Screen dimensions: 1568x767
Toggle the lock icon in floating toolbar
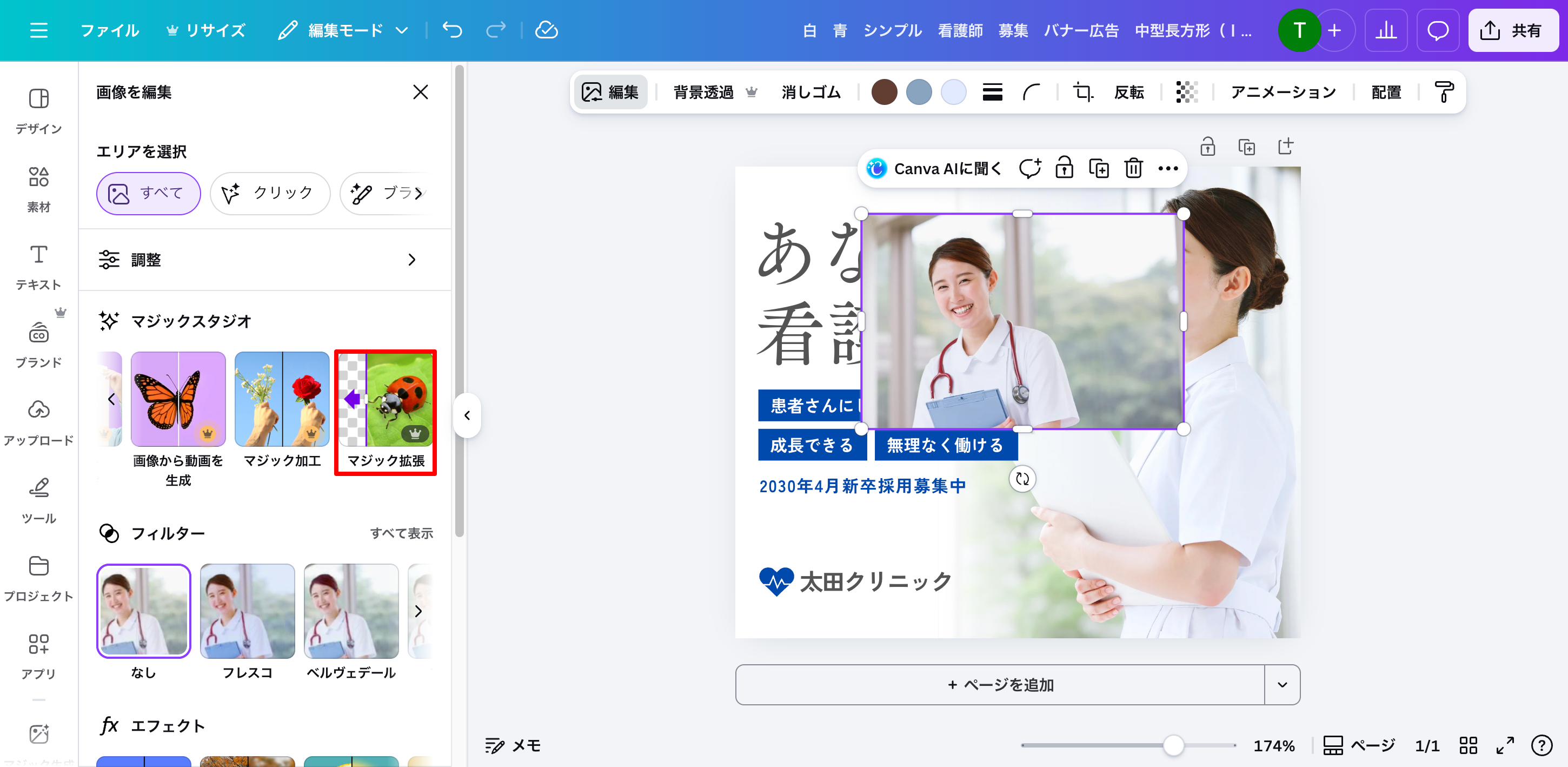point(1064,168)
